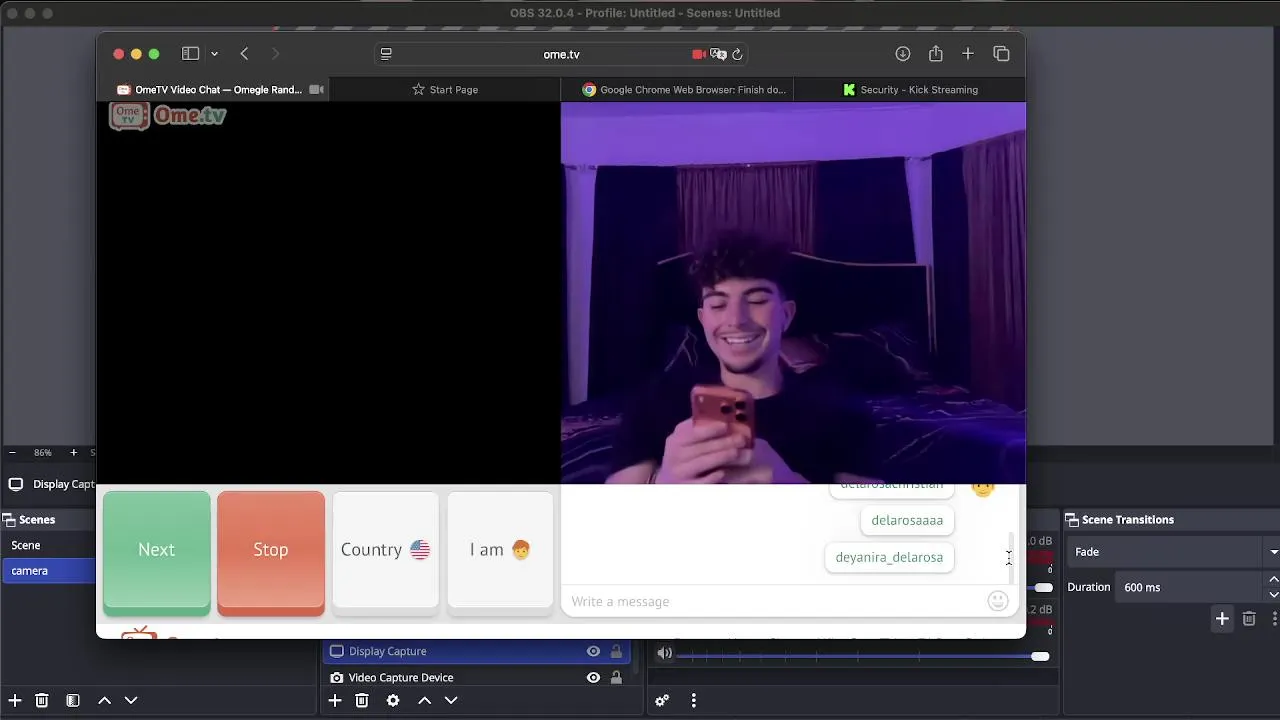The width and height of the screenshot is (1280, 720).
Task: Click camera indicator on OmeTV tab
Action: click(x=317, y=90)
